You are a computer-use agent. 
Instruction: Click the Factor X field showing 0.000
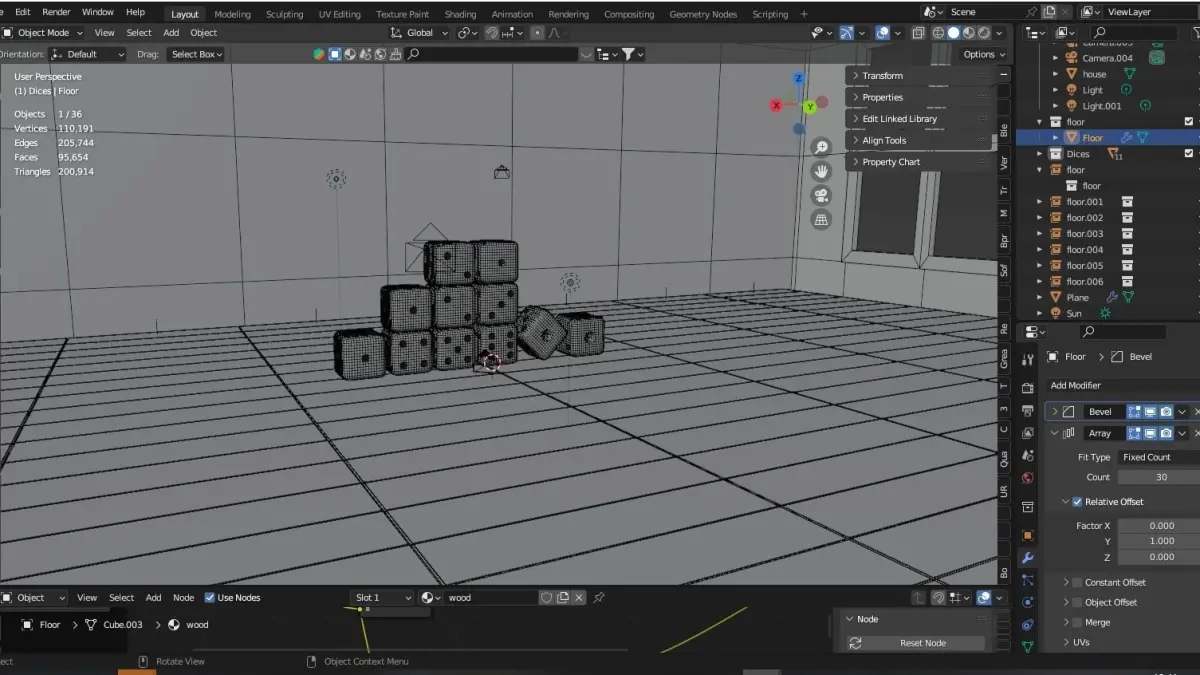tap(1158, 526)
